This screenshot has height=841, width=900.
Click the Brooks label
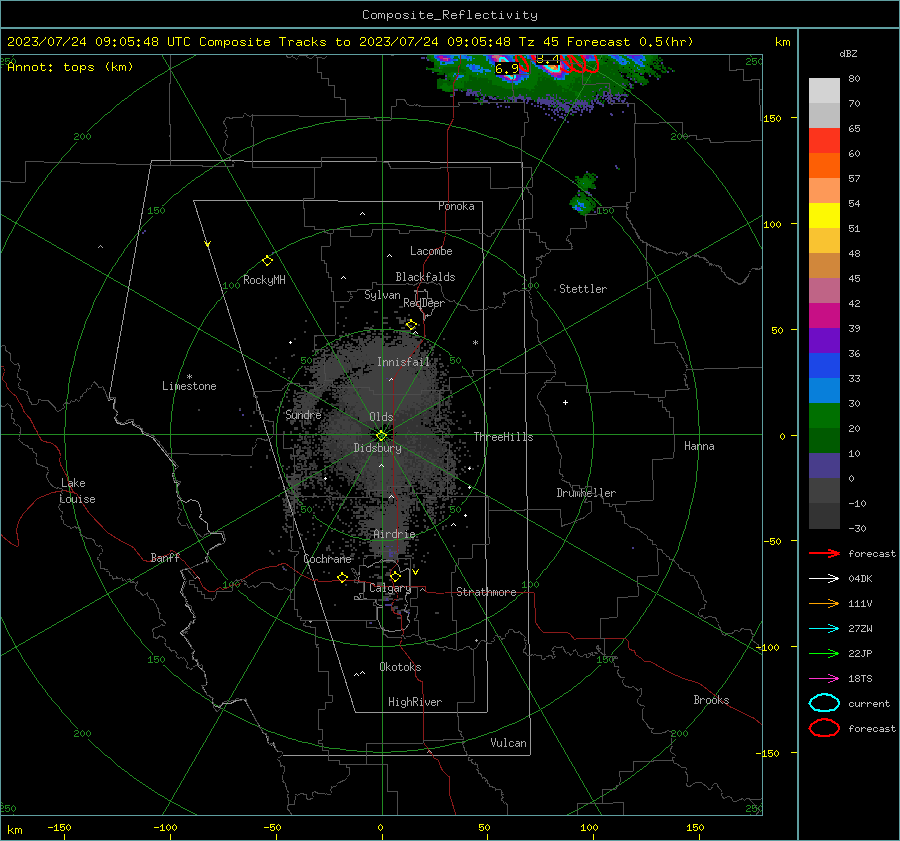point(711,700)
